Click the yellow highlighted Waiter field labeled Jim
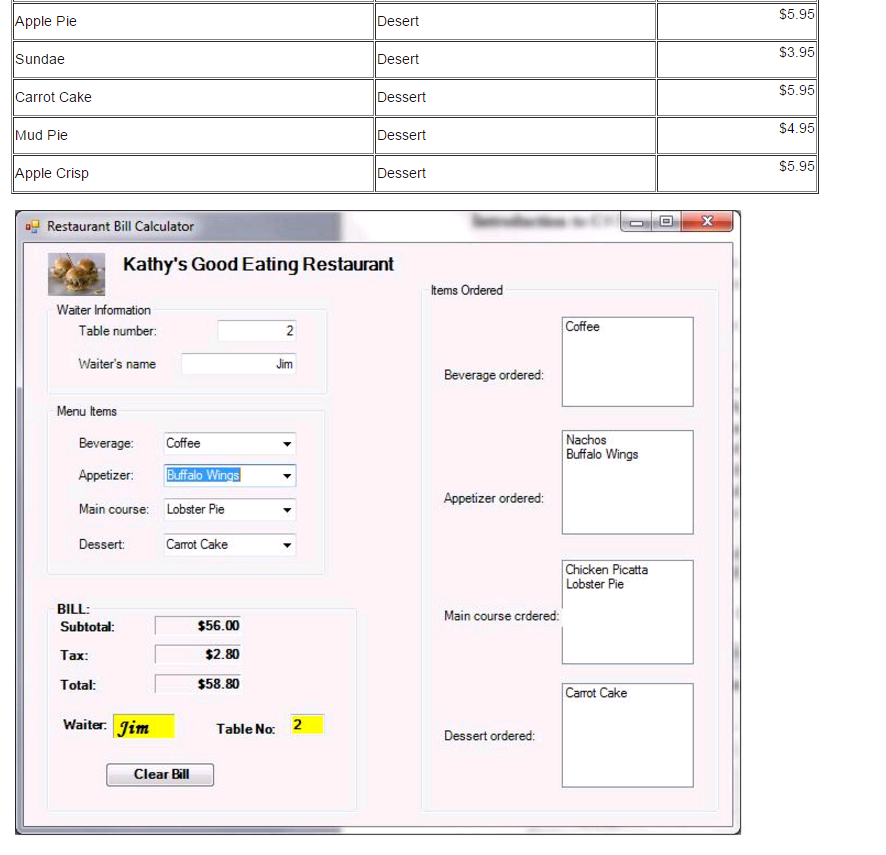 (x=142, y=725)
